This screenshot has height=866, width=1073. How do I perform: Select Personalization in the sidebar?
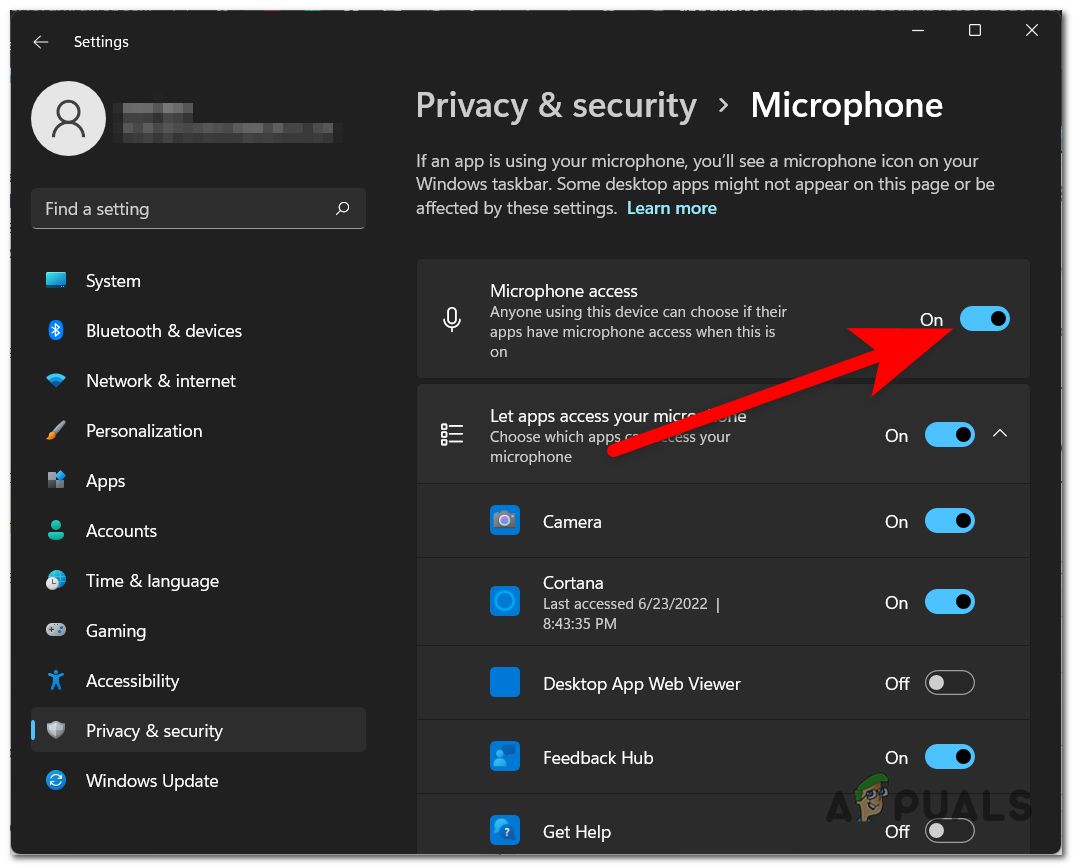[x=144, y=431]
